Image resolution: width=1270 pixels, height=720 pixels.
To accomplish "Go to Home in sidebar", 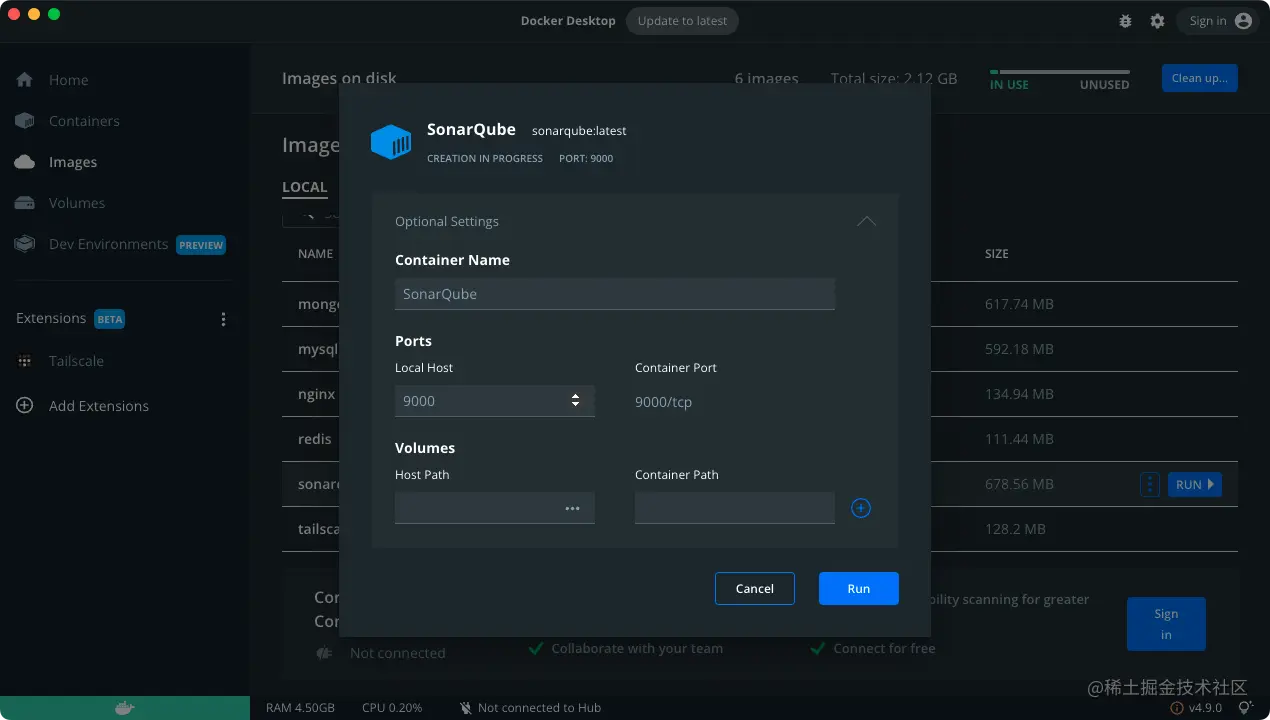I will [68, 80].
